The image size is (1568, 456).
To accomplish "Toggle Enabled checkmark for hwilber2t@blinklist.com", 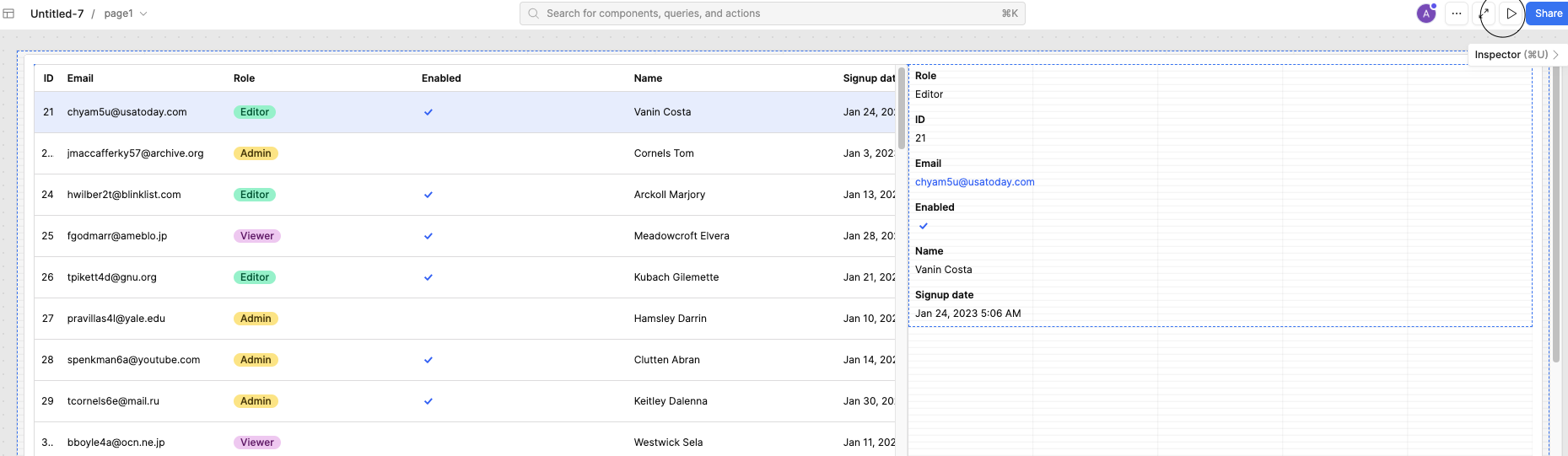I will pos(428,195).
